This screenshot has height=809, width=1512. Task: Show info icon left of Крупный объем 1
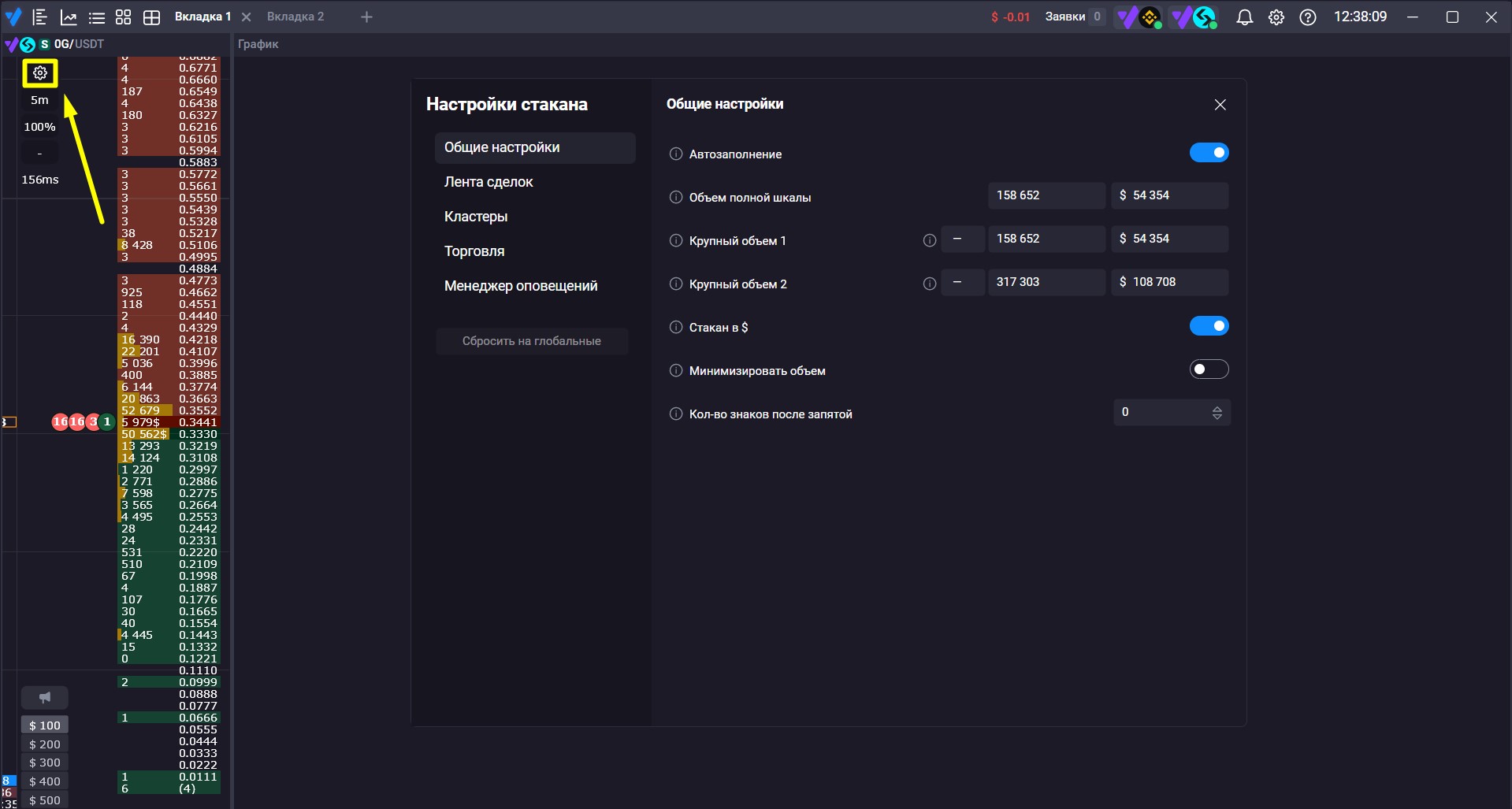[x=676, y=240]
